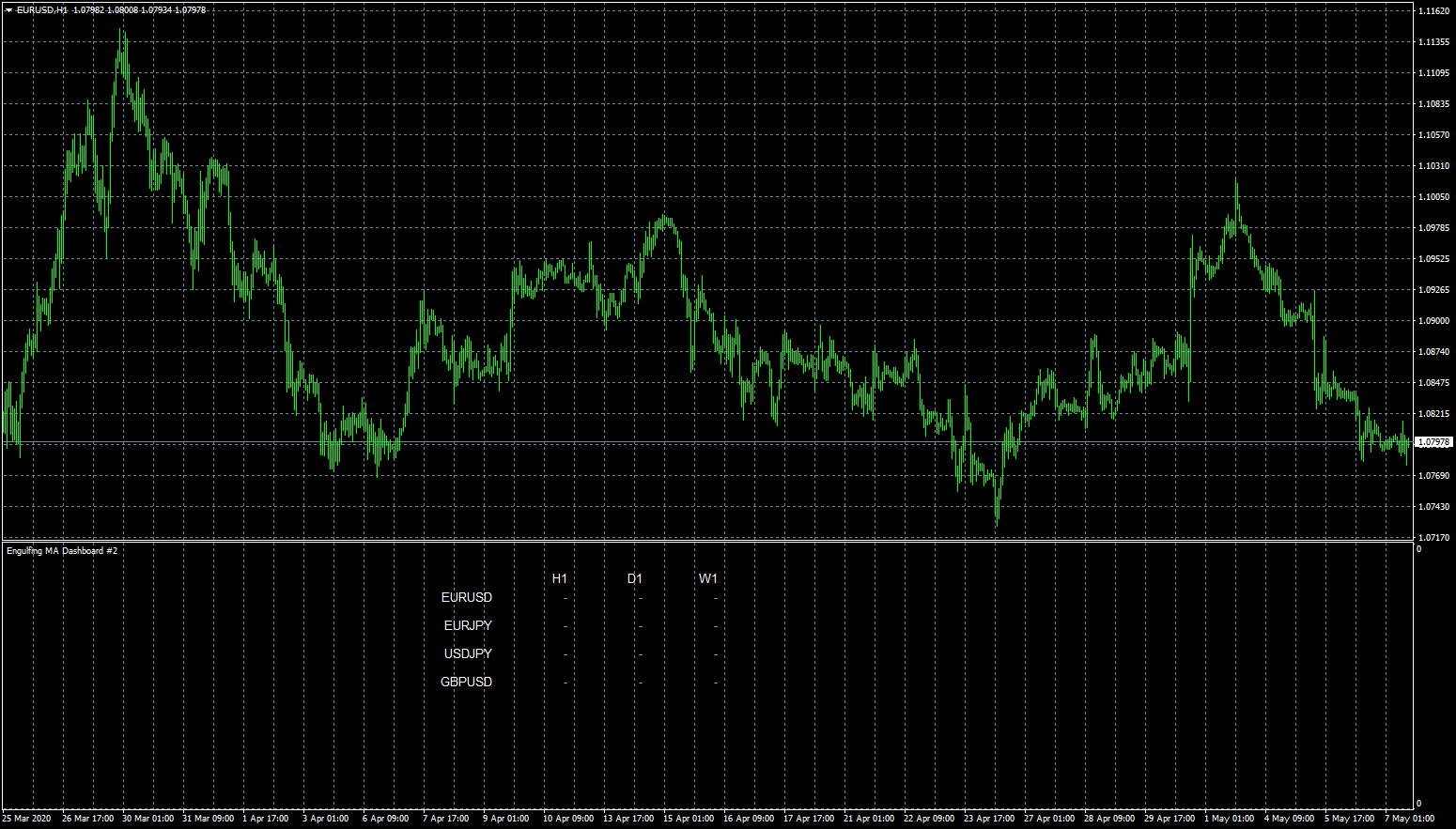Click the EURUSD H1 signal cell
The image size is (1456, 829).
click(565, 598)
